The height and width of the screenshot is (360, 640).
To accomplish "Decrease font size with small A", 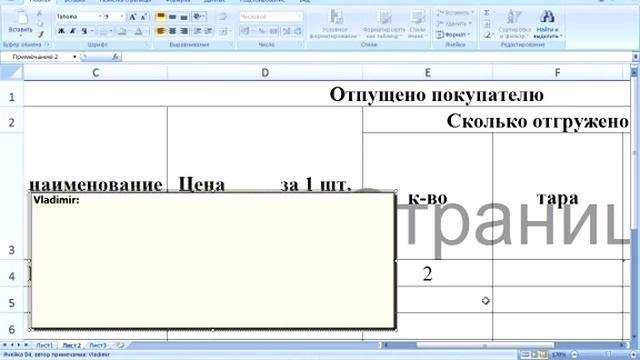I will tap(144, 17).
